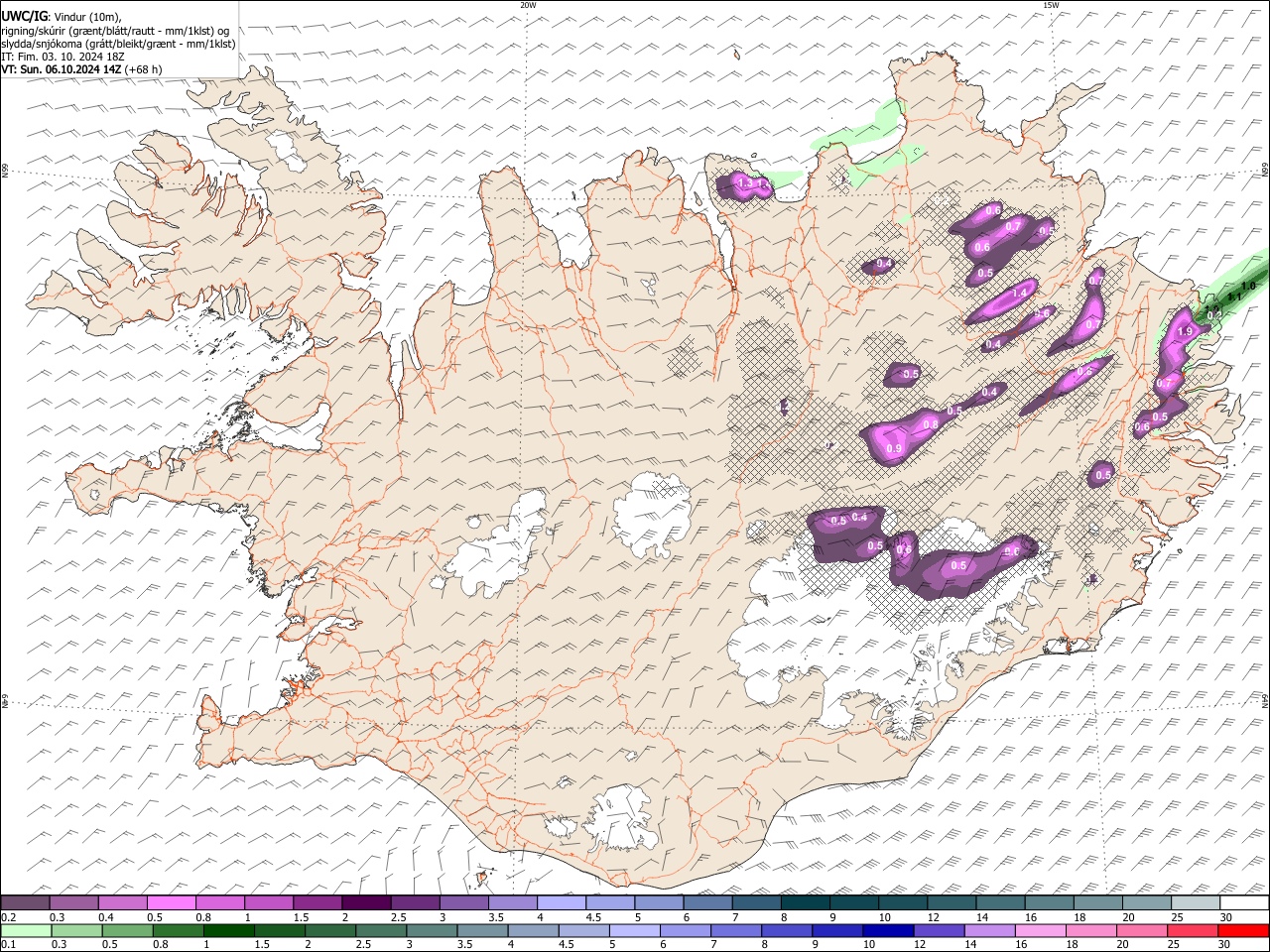Image resolution: width=1270 pixels, height=952 pixels.
Task: Click the '(+68 h)' forecast offset text
Action: pyautogui.click(x=144, y=69)
